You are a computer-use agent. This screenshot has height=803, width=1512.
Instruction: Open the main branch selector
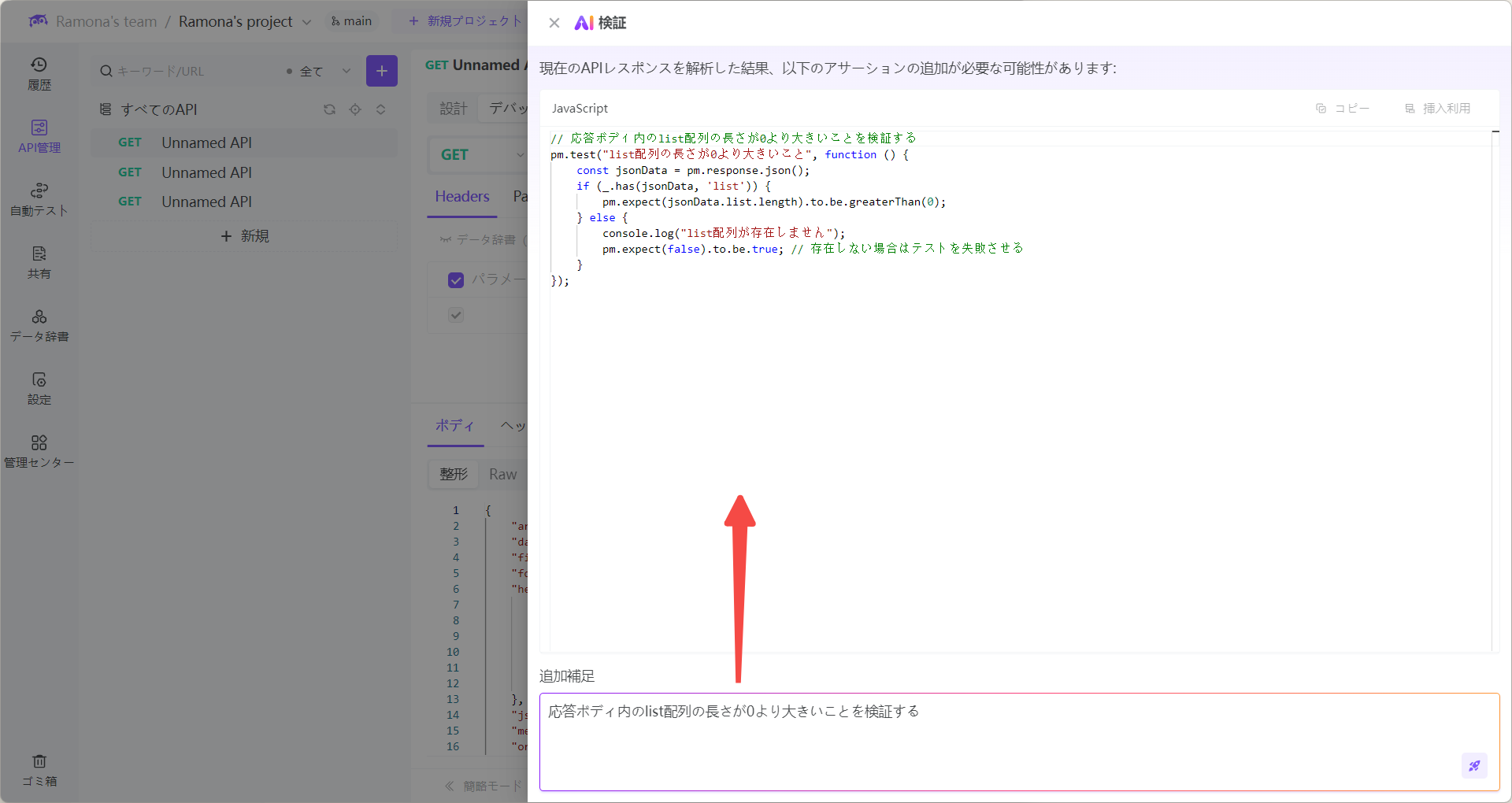coord(351,21)
